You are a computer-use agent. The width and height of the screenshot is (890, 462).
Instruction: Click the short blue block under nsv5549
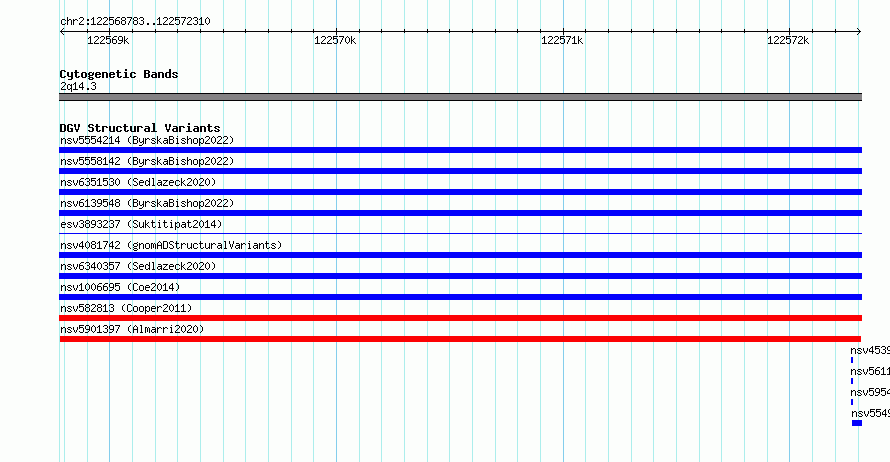(857, 423)
